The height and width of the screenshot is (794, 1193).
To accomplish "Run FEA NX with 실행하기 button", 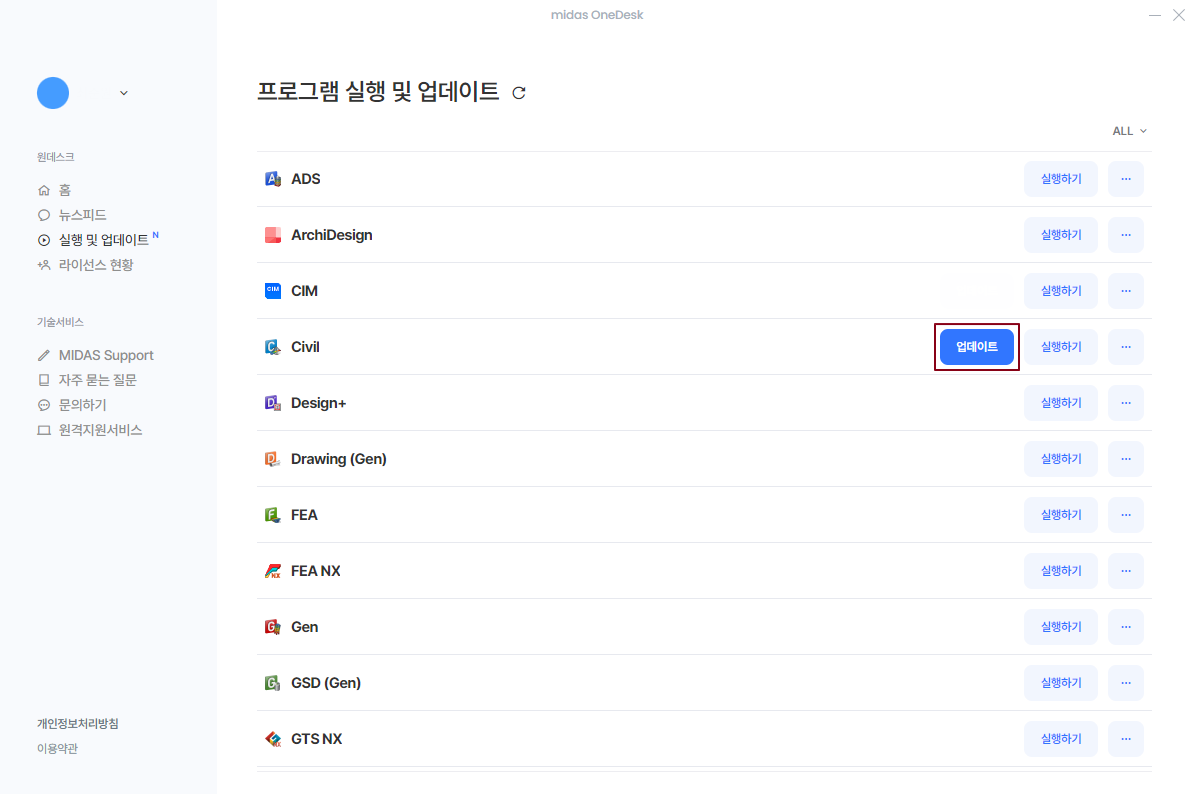I will 1061,571.
